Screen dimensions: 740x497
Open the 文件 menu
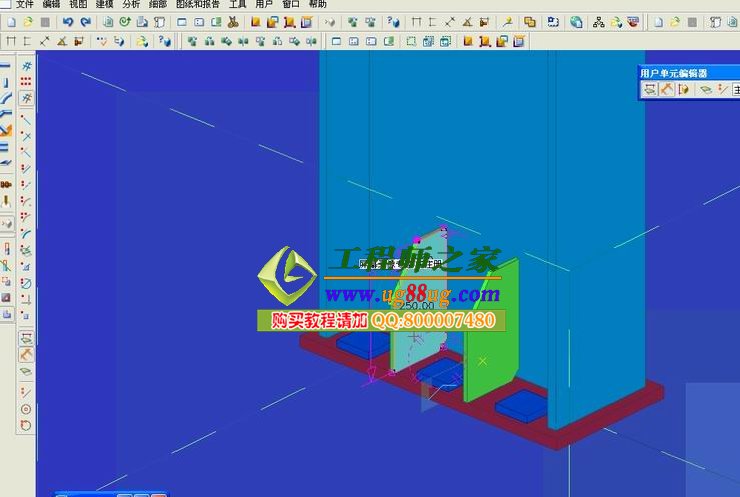[x=25, y=5]
